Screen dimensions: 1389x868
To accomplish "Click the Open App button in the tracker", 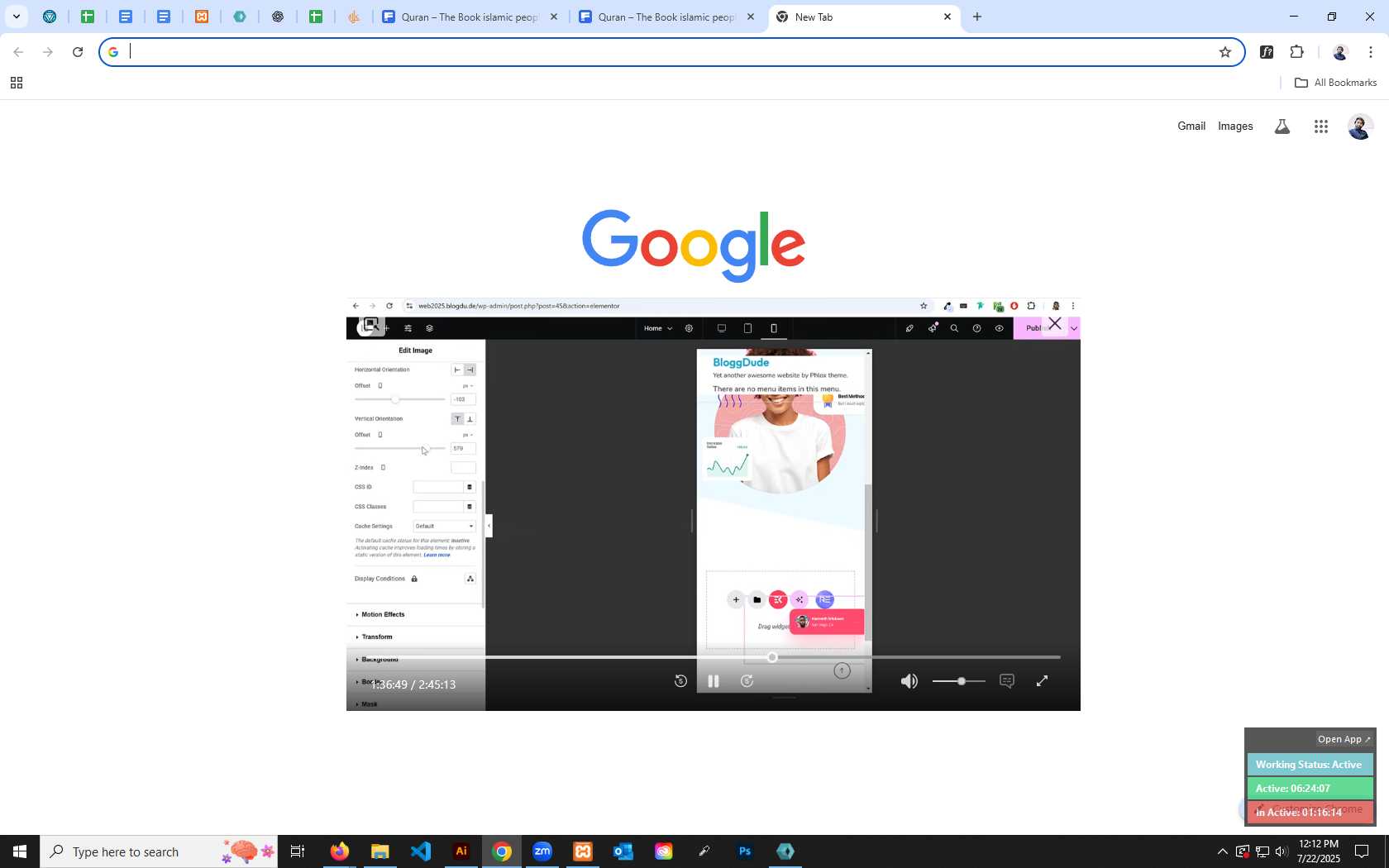I will pos(1344,740).
